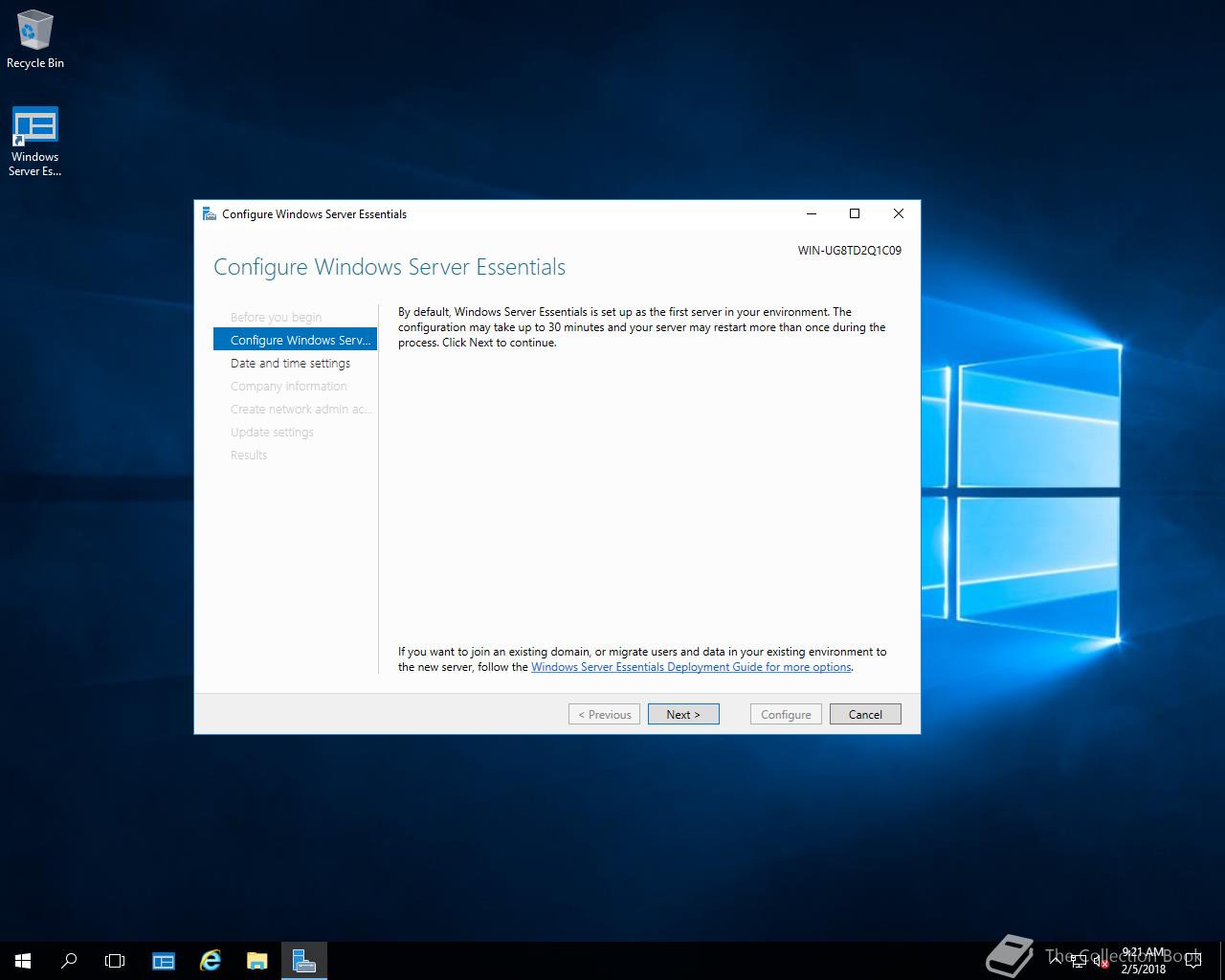Open the Windows Start menu
The width and height of the screenshot is (1225, 980).
[x=23, y=961]
